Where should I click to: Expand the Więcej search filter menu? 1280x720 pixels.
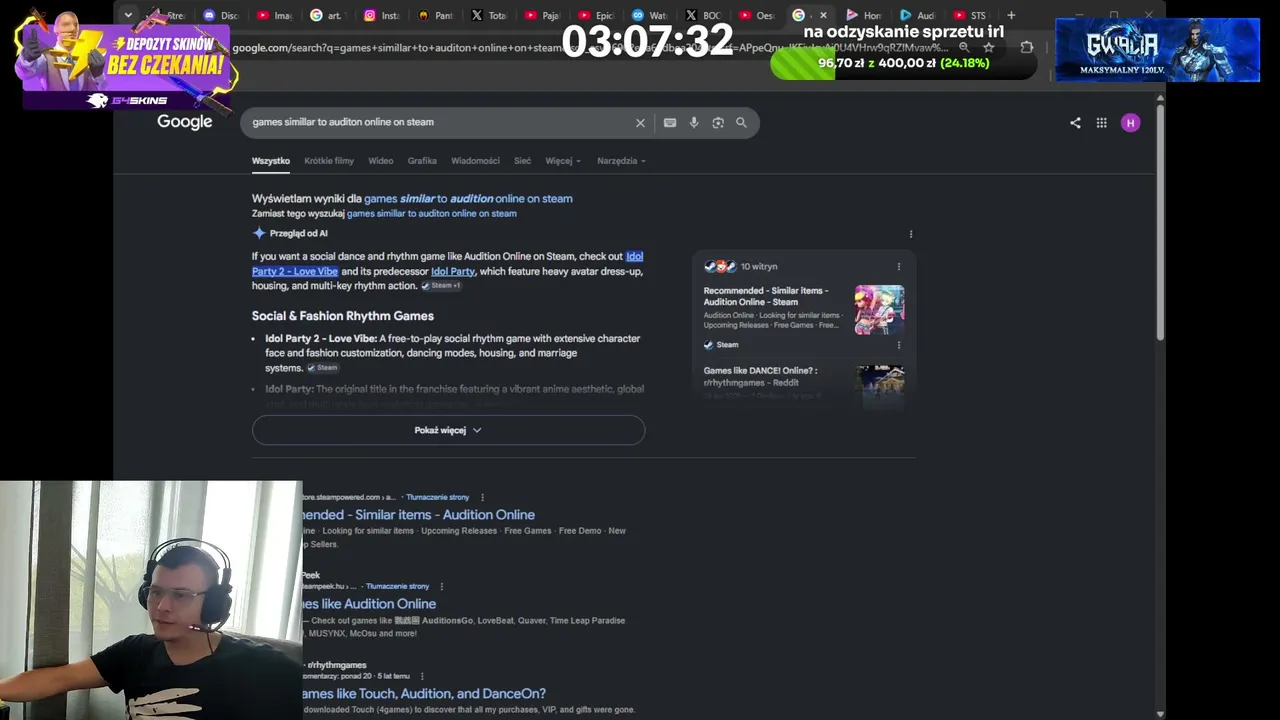562,161
